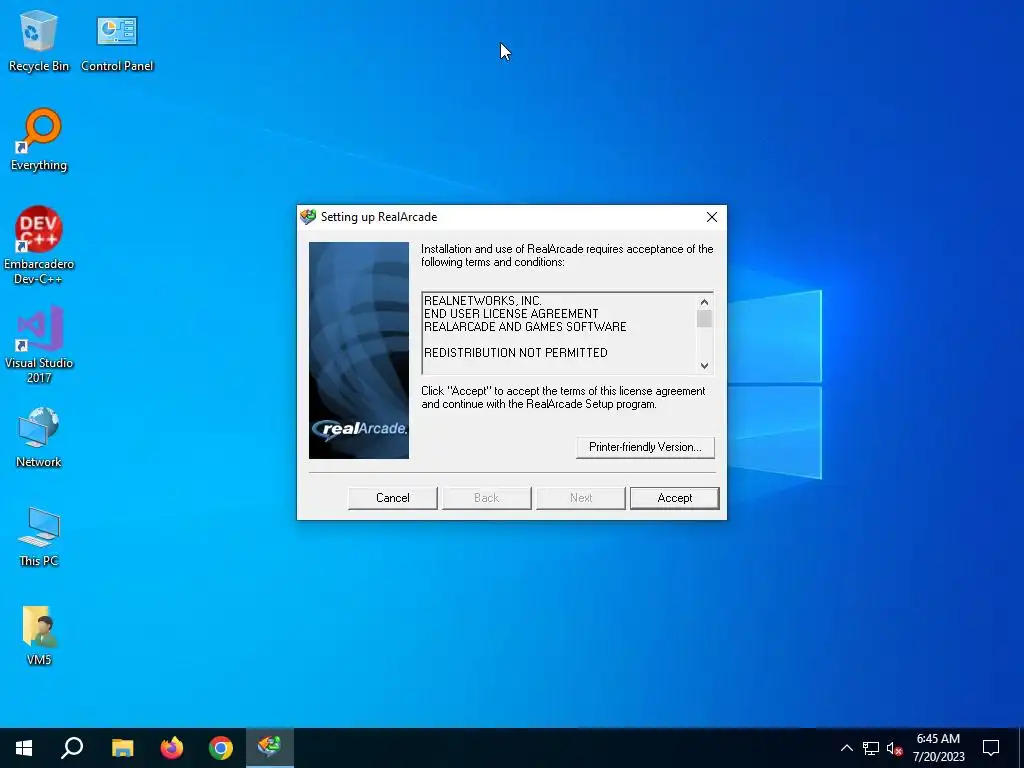Screen dimensions: 1024x768
Task: Open the Recycle Bin desktop icon
Action: click(x=39, y=40)
